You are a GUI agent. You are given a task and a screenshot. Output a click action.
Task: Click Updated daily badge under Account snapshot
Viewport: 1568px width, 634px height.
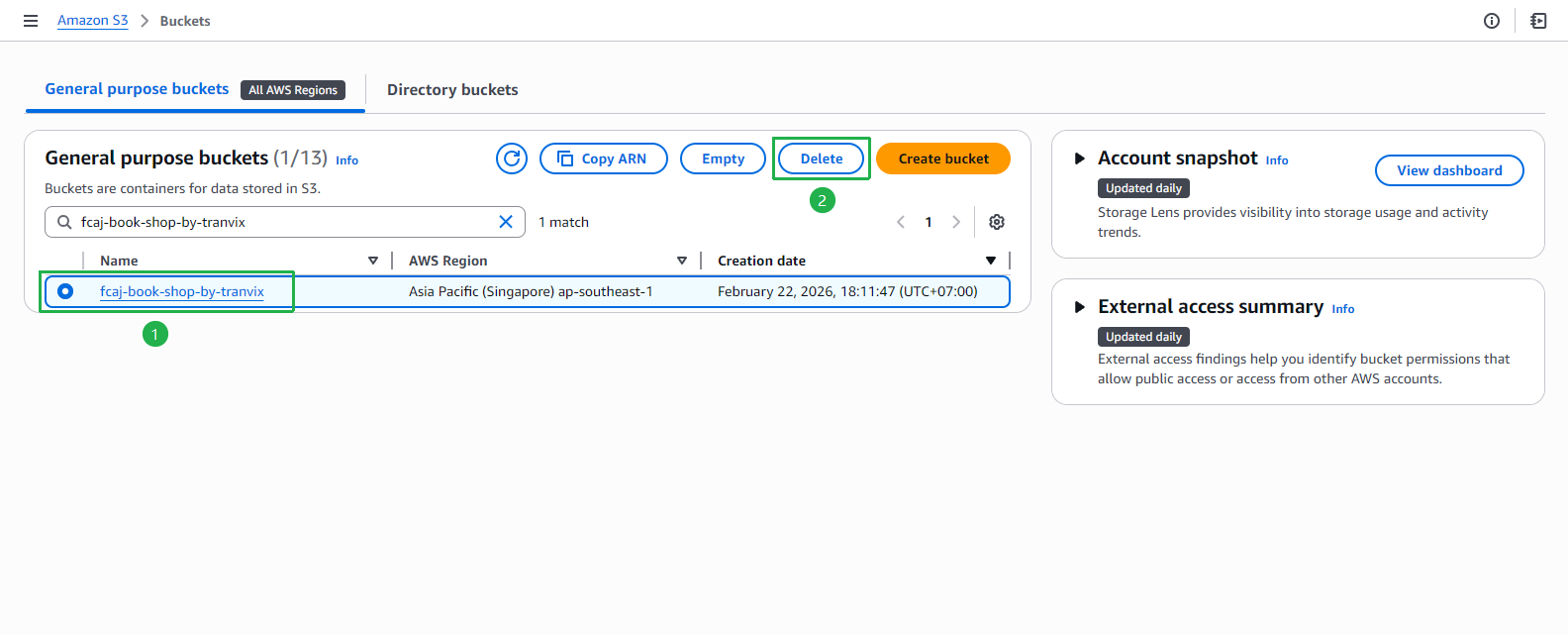click(1143, 188)
